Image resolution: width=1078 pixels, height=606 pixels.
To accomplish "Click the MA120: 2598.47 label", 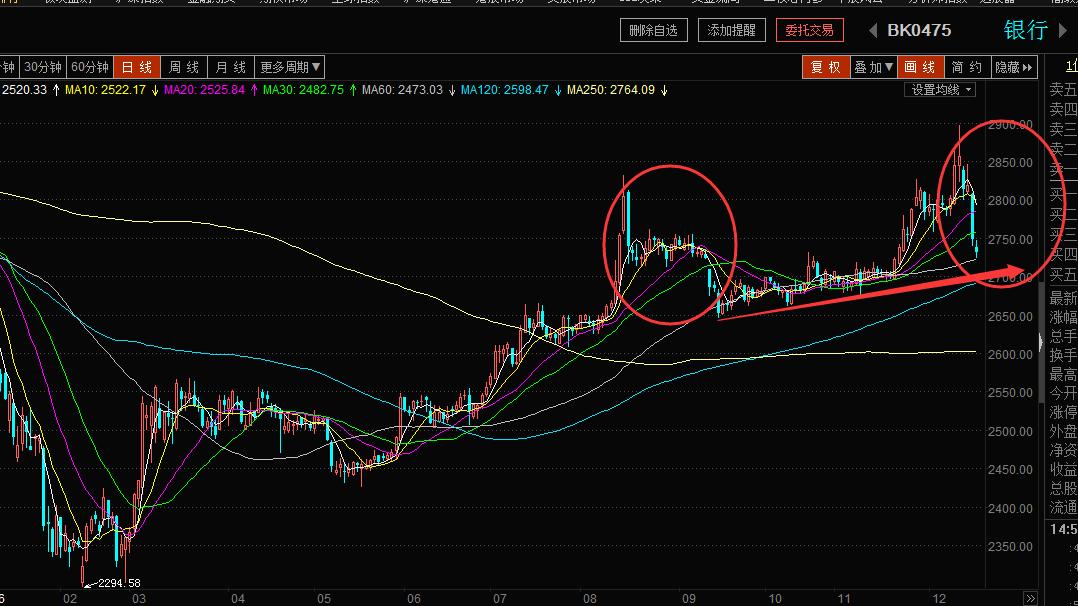I will 505,90.
